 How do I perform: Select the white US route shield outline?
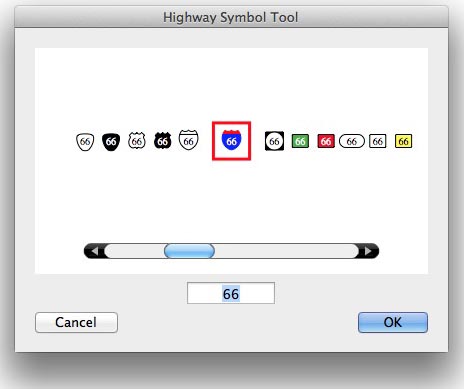coord(137,141)
